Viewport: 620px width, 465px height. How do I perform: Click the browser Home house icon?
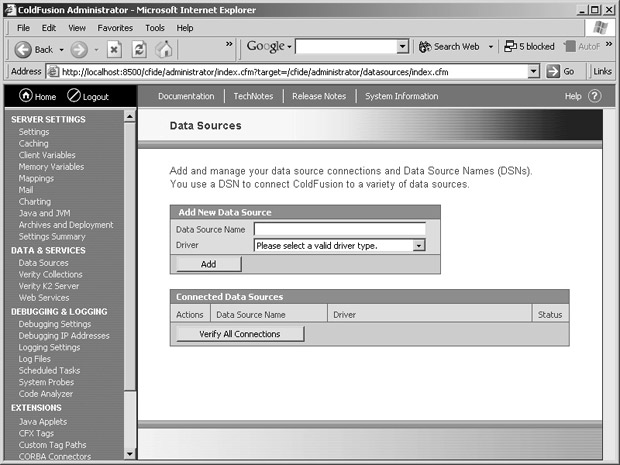(164, 49)
